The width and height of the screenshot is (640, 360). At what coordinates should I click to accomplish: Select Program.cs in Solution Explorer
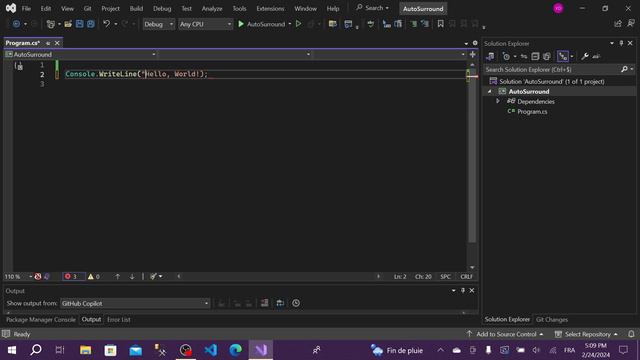532,111
